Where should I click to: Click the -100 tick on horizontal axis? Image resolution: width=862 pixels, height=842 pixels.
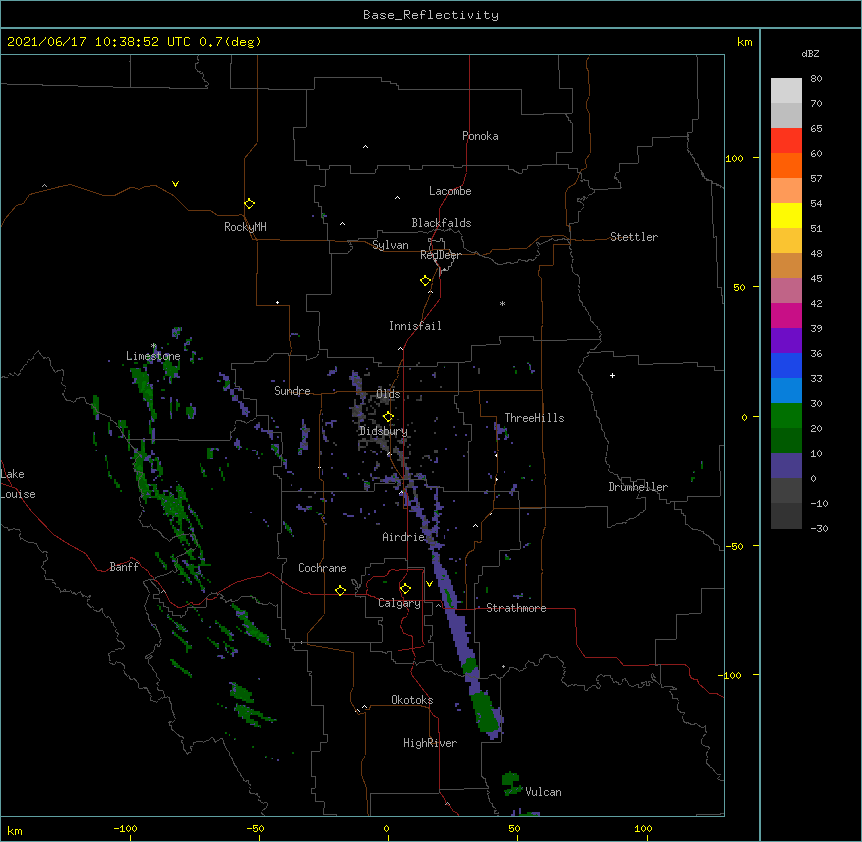125,828
